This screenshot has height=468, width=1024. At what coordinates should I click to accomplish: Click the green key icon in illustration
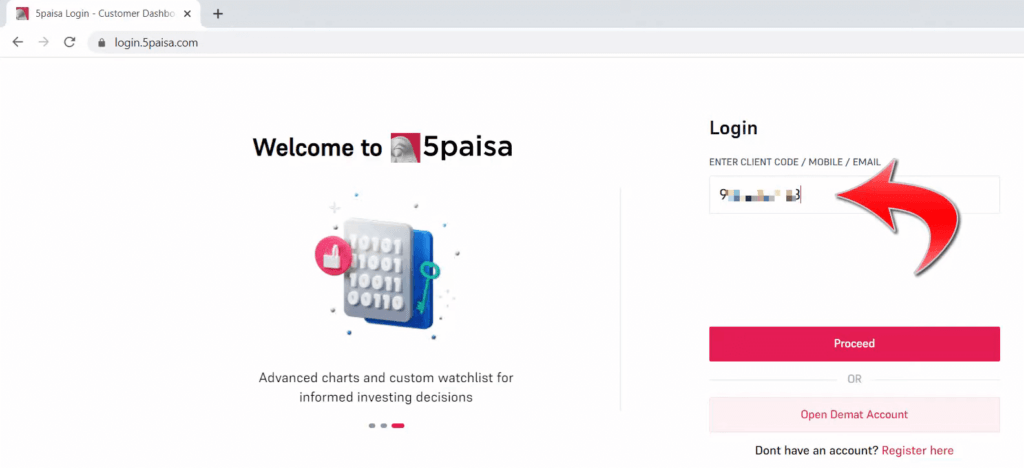(x=428, y=285)
